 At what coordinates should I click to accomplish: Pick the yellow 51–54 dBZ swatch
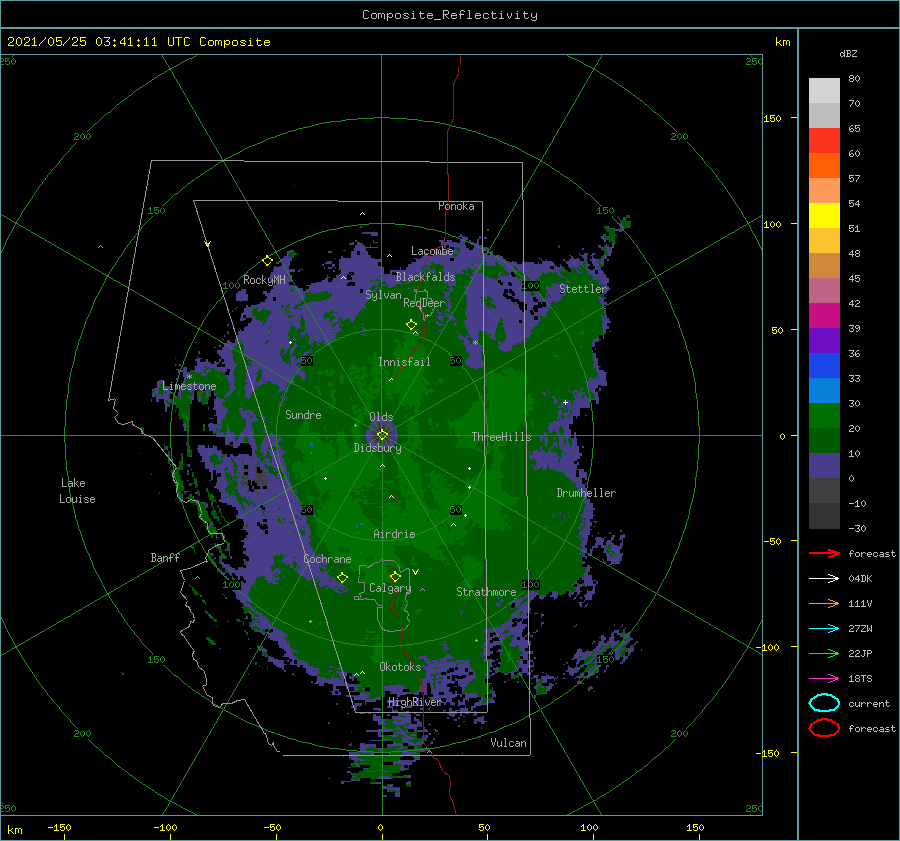tap(824, 216)
